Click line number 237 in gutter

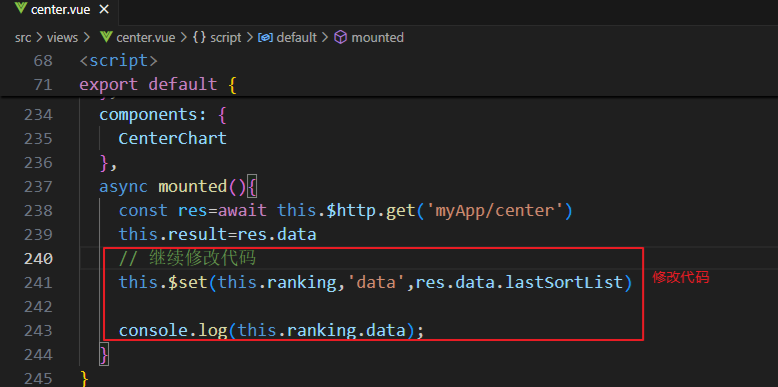[x=38, y=187]
